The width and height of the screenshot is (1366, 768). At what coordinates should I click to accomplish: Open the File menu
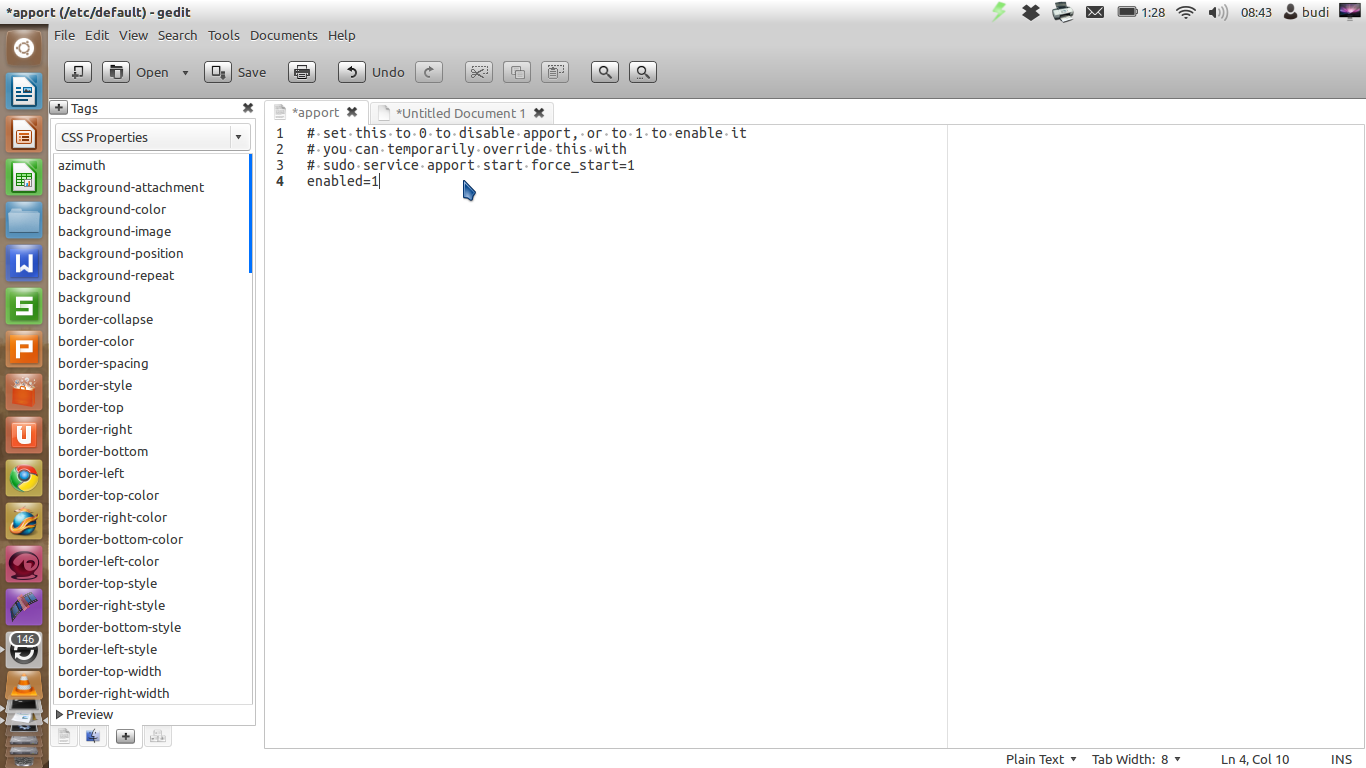pyautogui.click(x=64, y=35)
